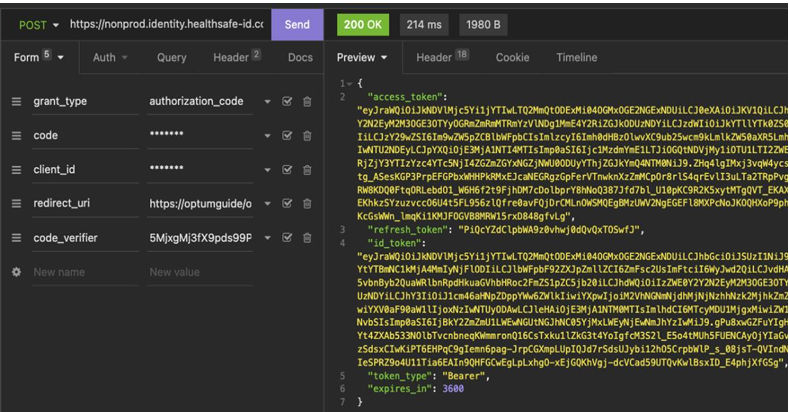This screenshot has height=412, width=789.
Task: Toggle enabled checkbox for code_verifier
Action: click(x=287, y=238)
